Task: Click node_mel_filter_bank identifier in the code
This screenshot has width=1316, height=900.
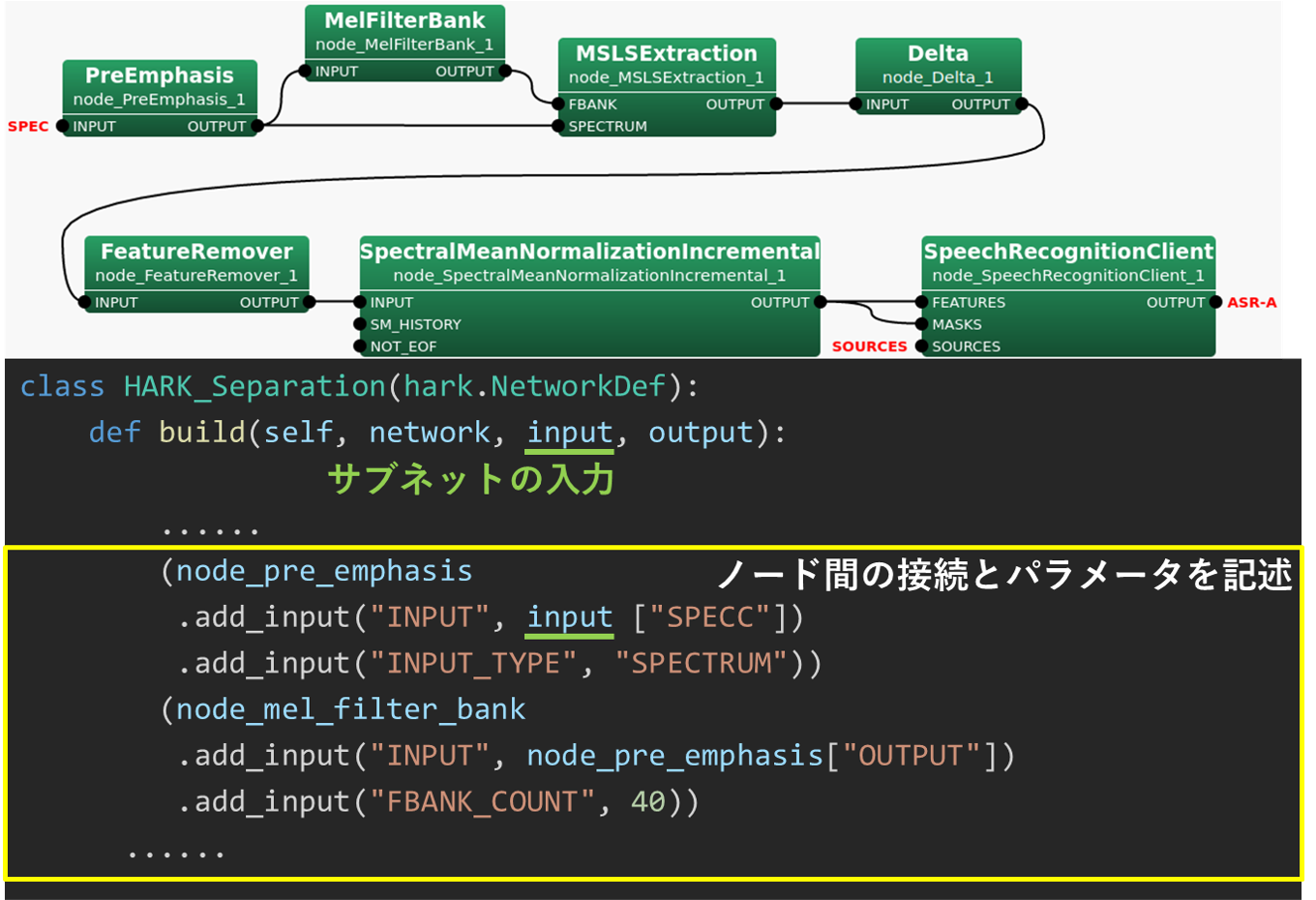Action: pyautogui.click(x=350, y=709)
